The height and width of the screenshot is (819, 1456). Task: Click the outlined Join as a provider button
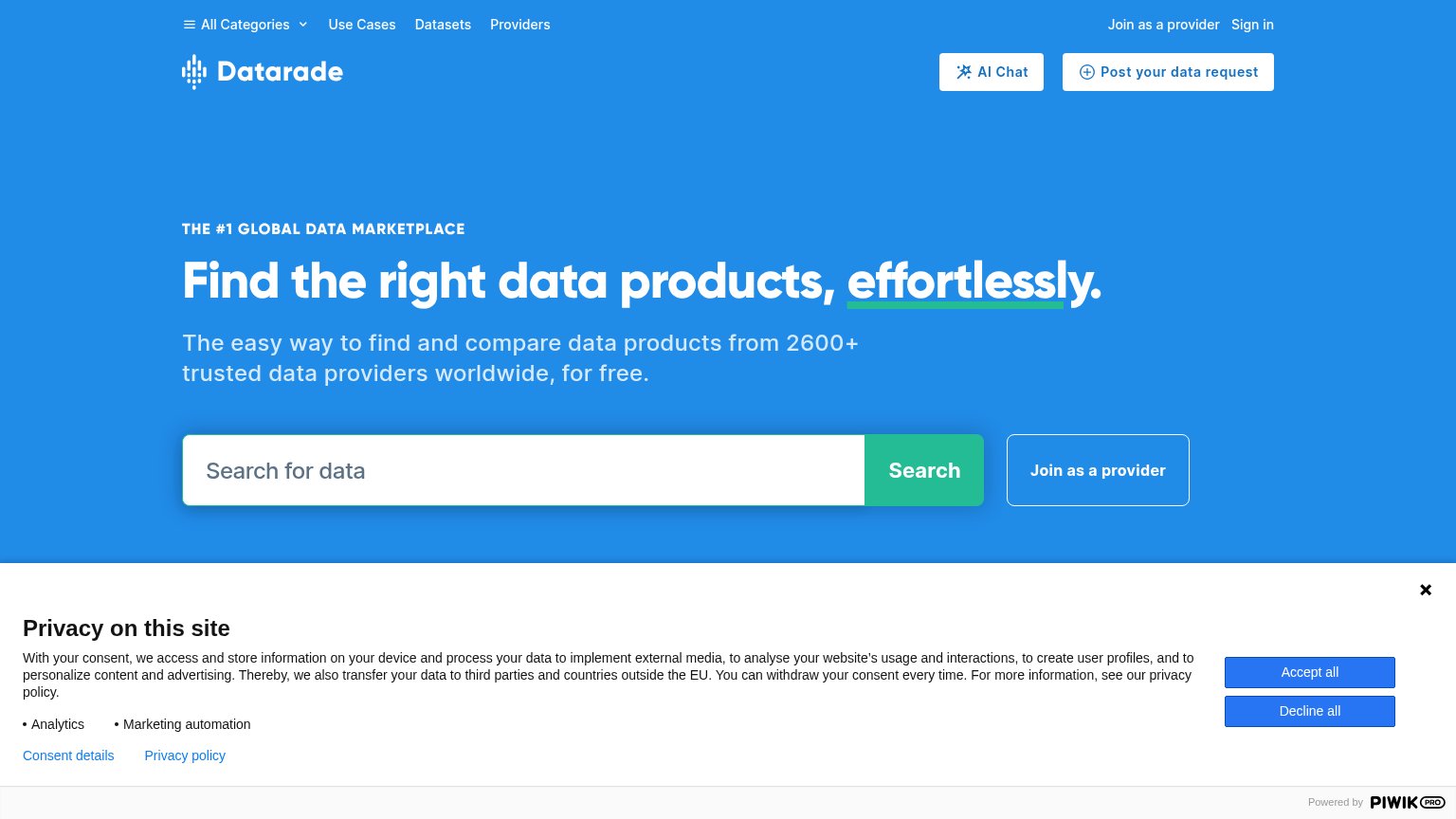1098,470
